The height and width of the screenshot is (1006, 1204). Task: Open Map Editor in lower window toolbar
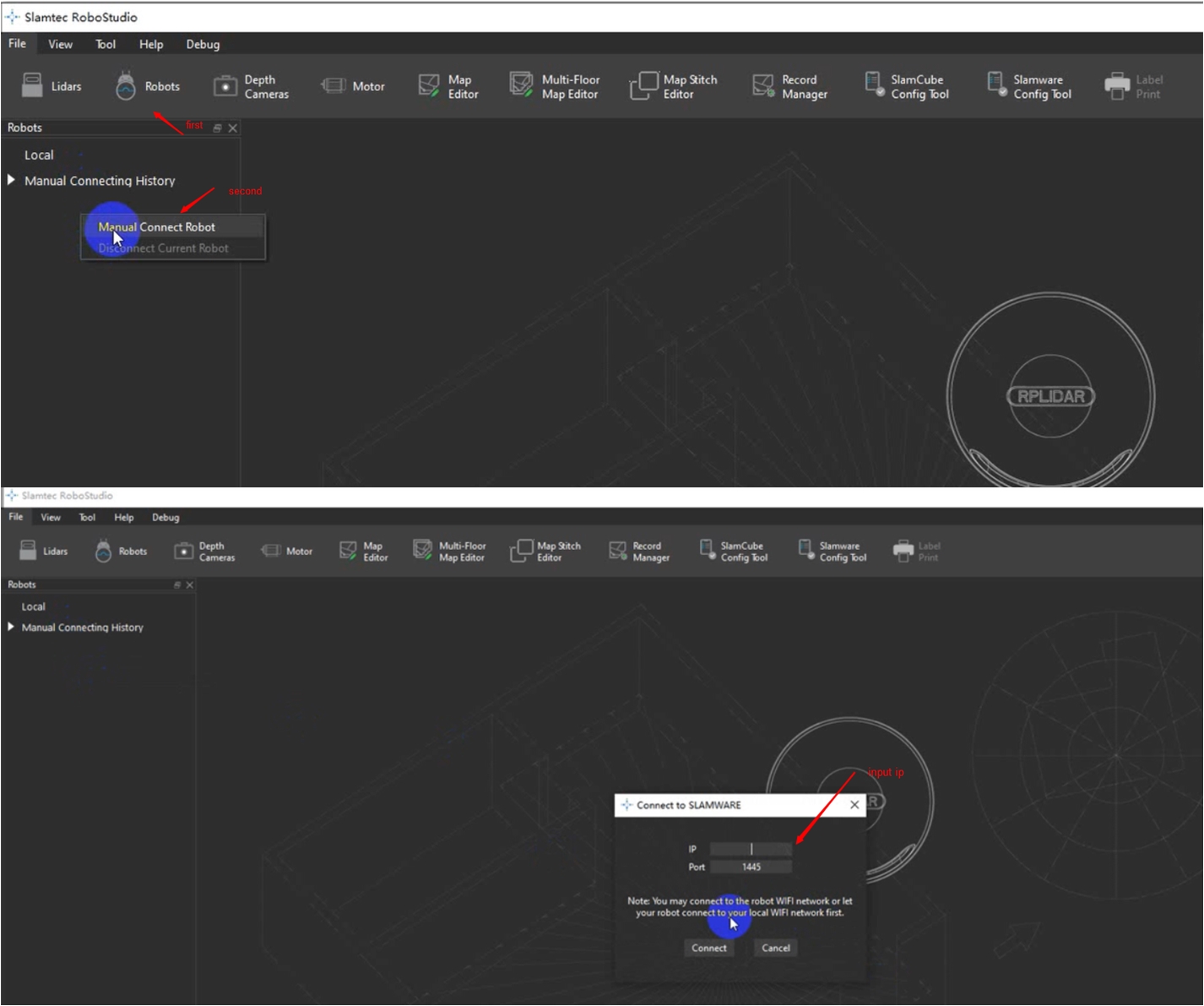pyautogui.click(x=364, y=551)
